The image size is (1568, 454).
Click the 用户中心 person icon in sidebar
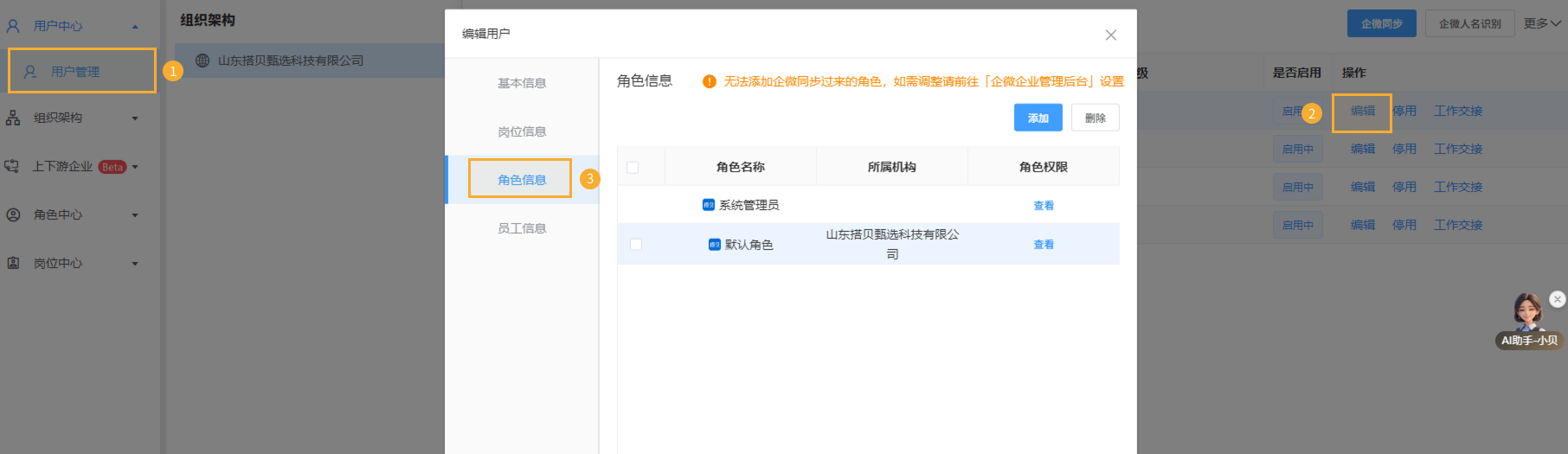pyautogui.click(x=13, y=26)
